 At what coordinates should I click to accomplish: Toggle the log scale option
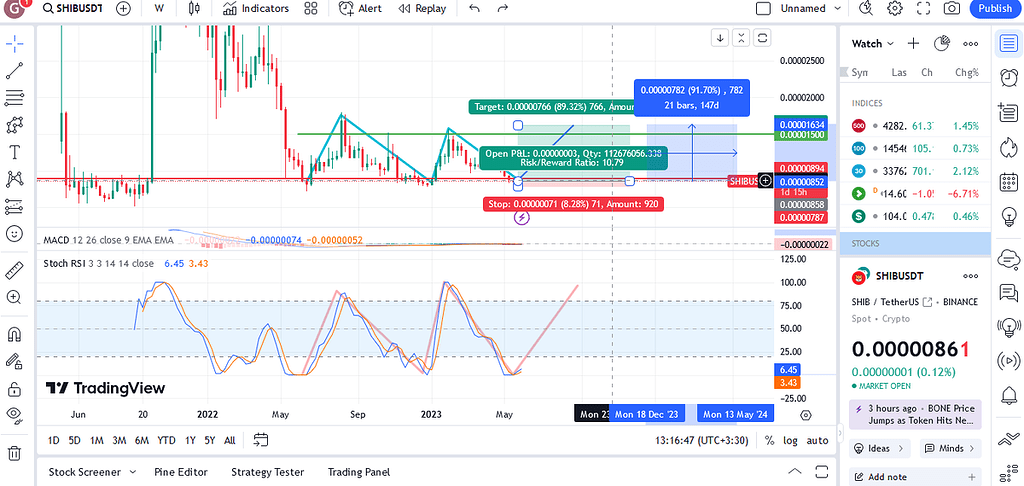pyautogui.click(x=790, y=440)
